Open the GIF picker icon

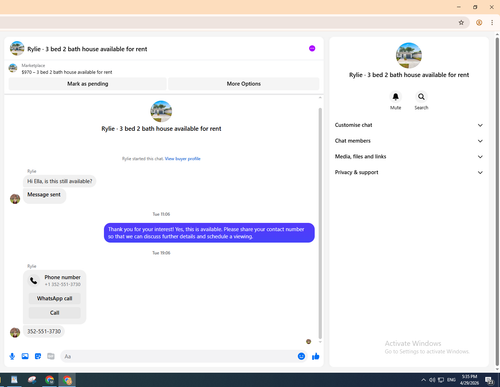[x=51, y=356]
